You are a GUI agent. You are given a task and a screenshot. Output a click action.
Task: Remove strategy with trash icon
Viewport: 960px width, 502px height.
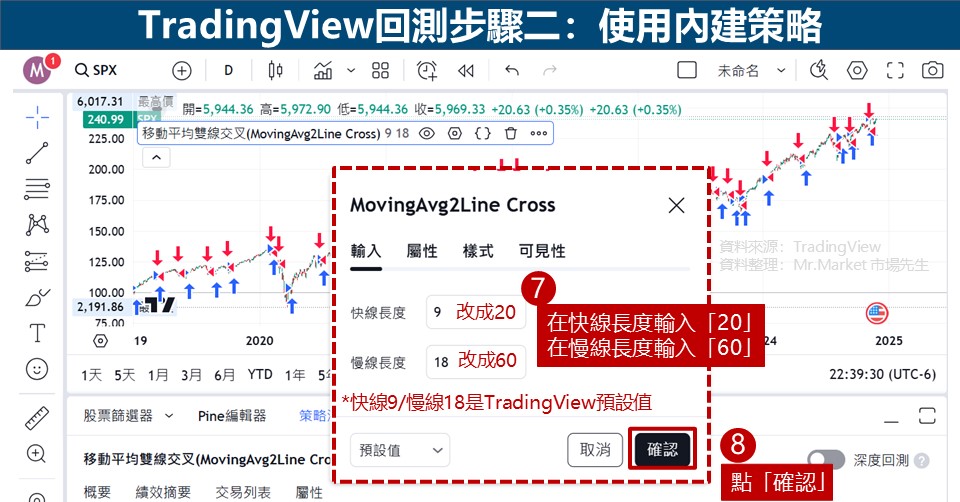coord(511,133)
